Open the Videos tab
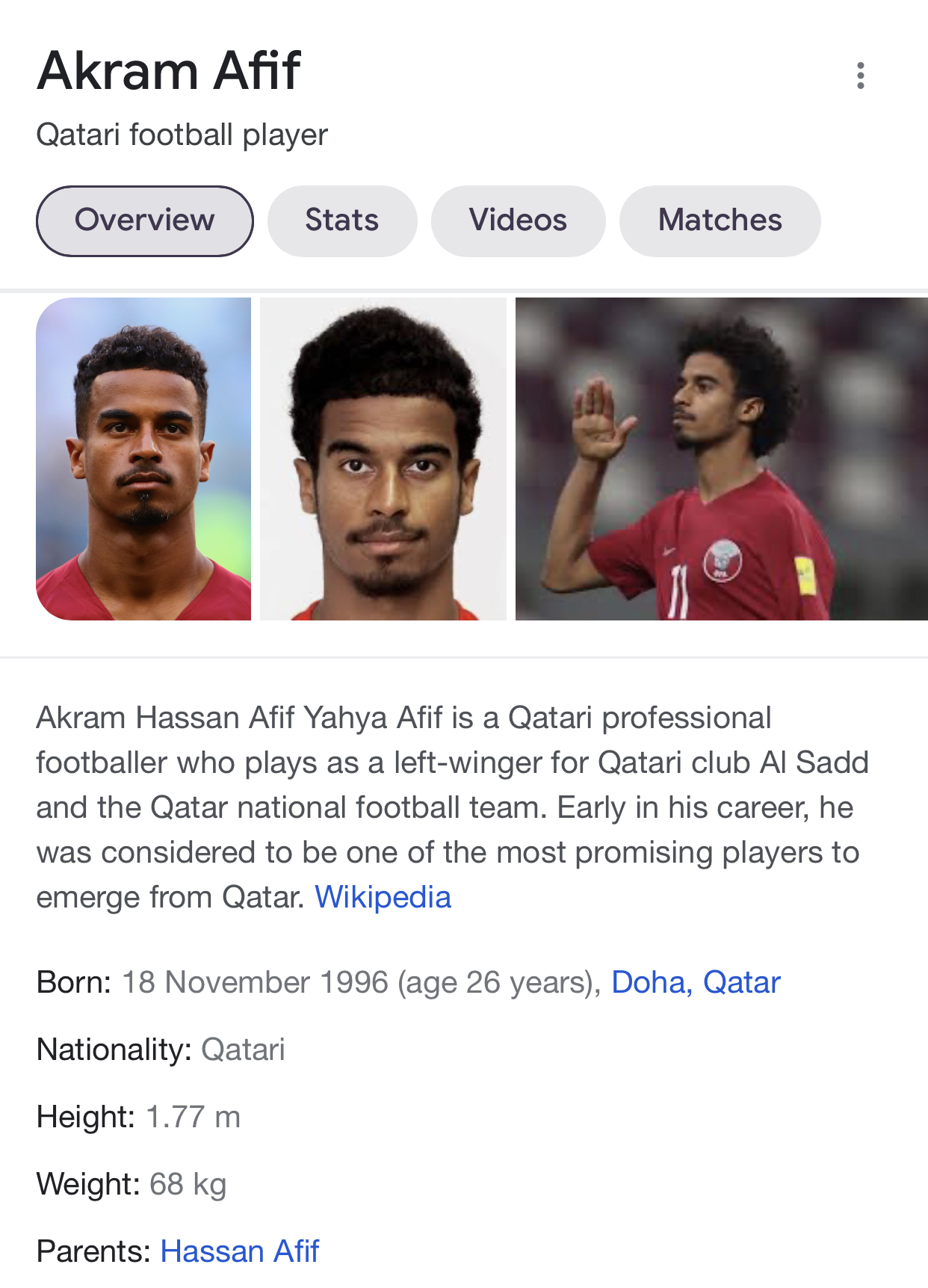 (x=518, y=221)
